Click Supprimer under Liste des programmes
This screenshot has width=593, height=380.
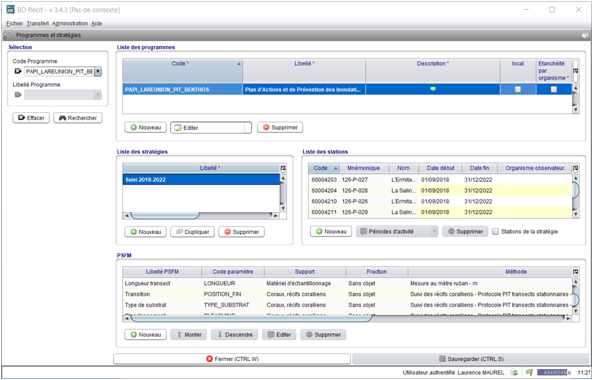[x=280, y=127]
